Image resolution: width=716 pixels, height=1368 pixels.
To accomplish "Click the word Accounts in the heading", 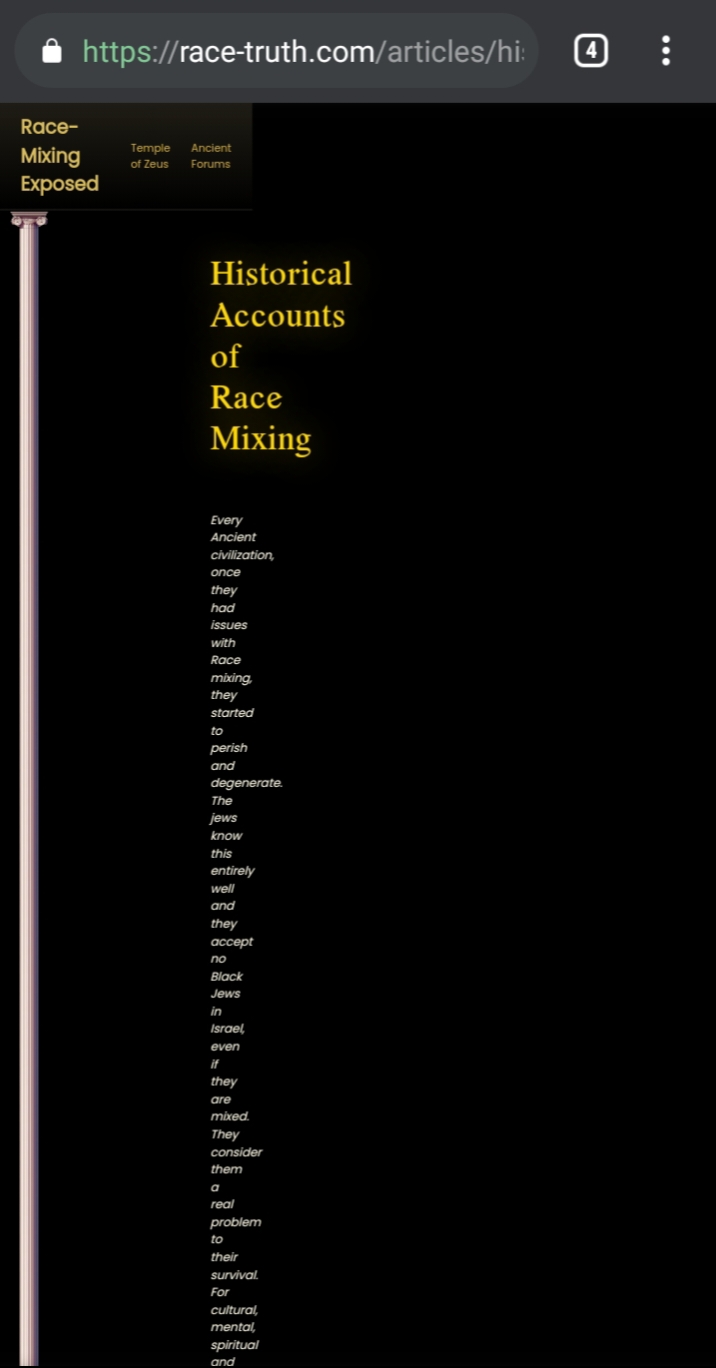I will point(277,316).
